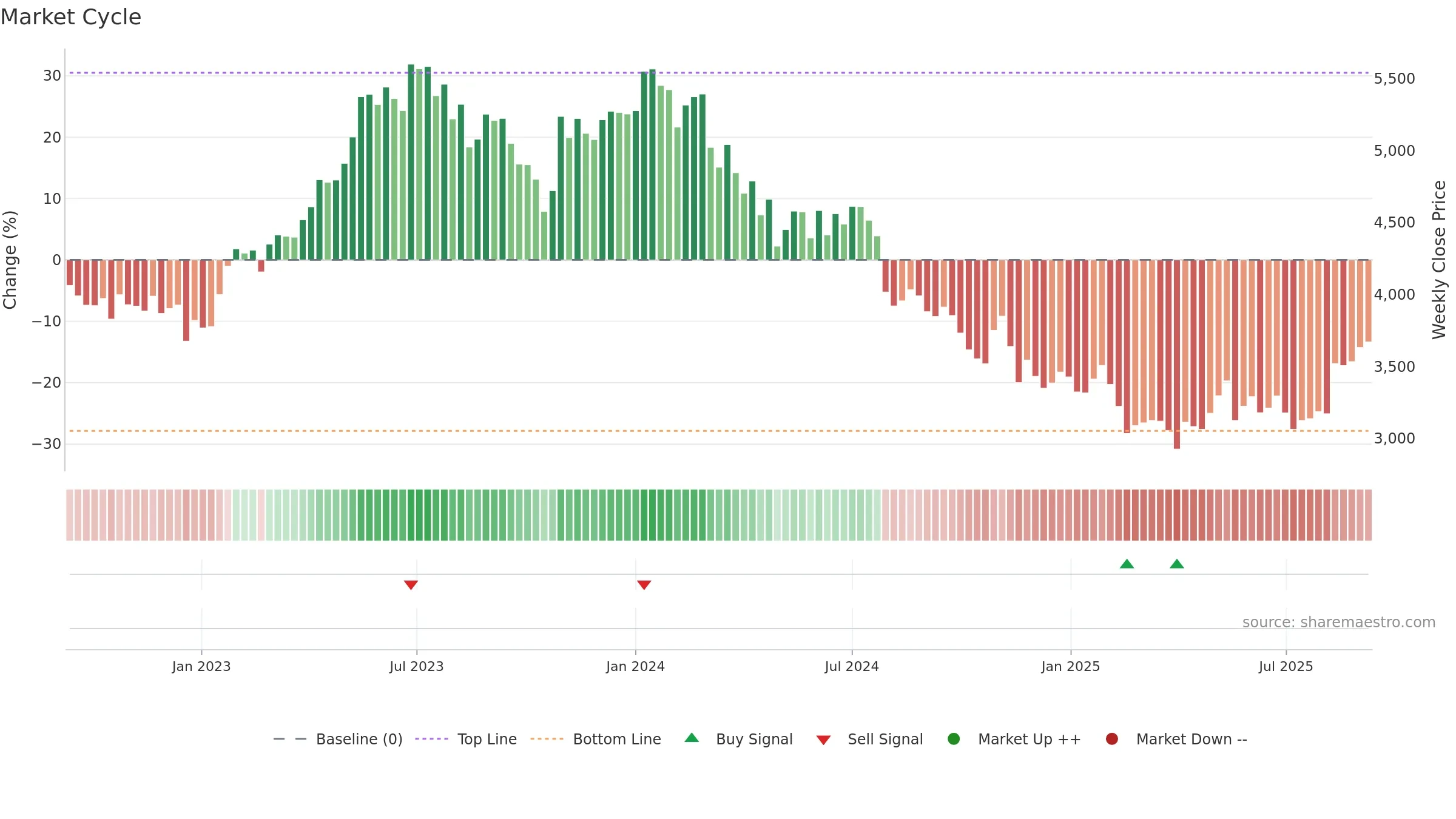Click the lowest red bar below −30

click(x=1177, y=354)
